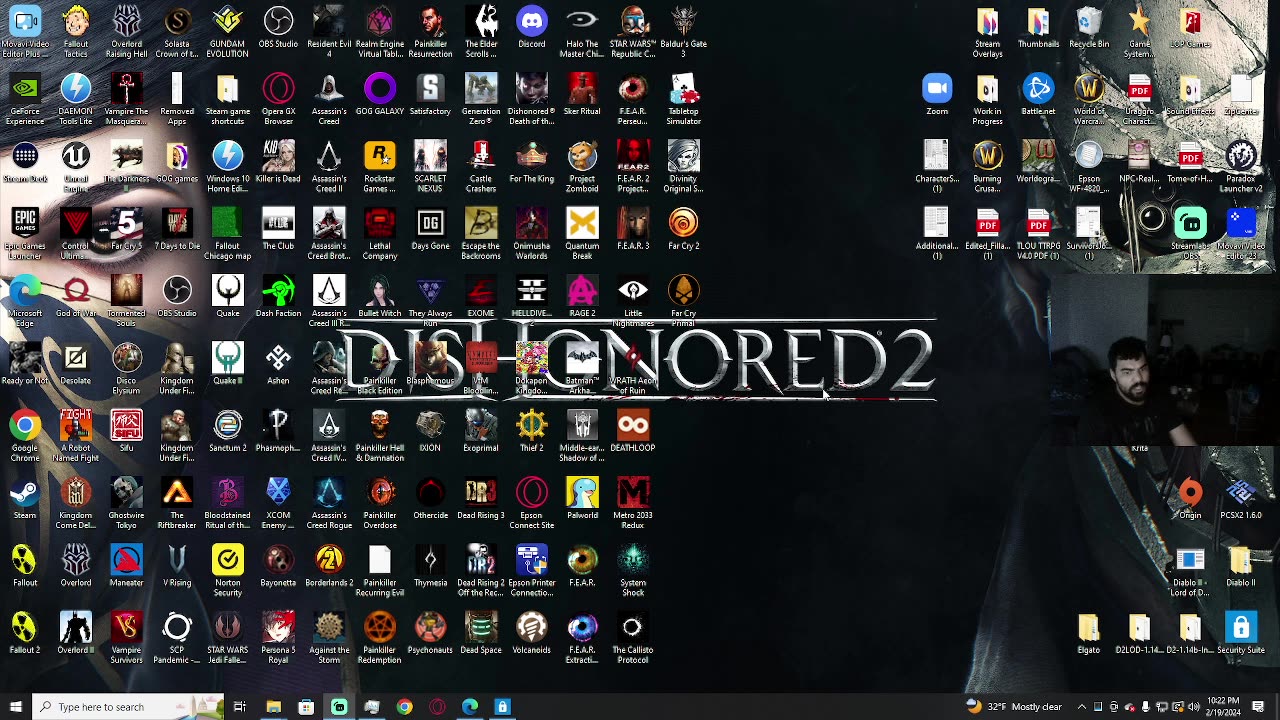Click the taskbar search box
Viewport: 1280px width, 720px height.
pyautogui.click(x=127, y=707)
